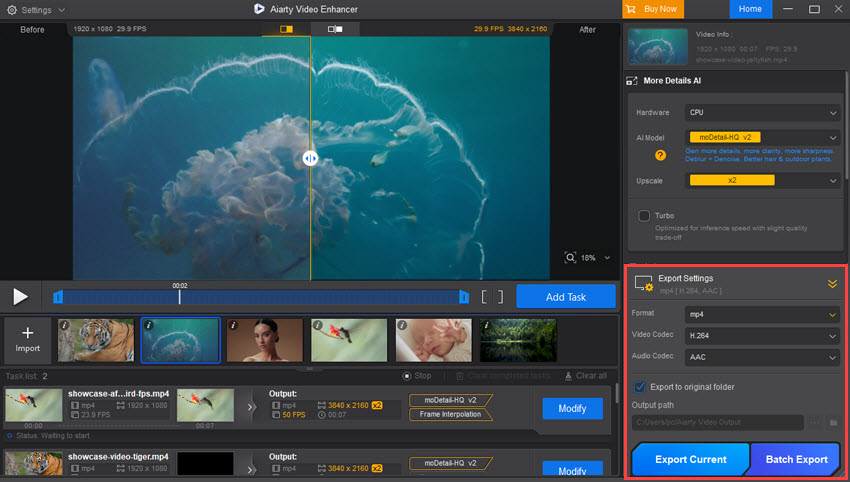Click moDetail-HQ v2 tag on first task
The height and width of the screenshot is (482, 850).
(450, 400)
